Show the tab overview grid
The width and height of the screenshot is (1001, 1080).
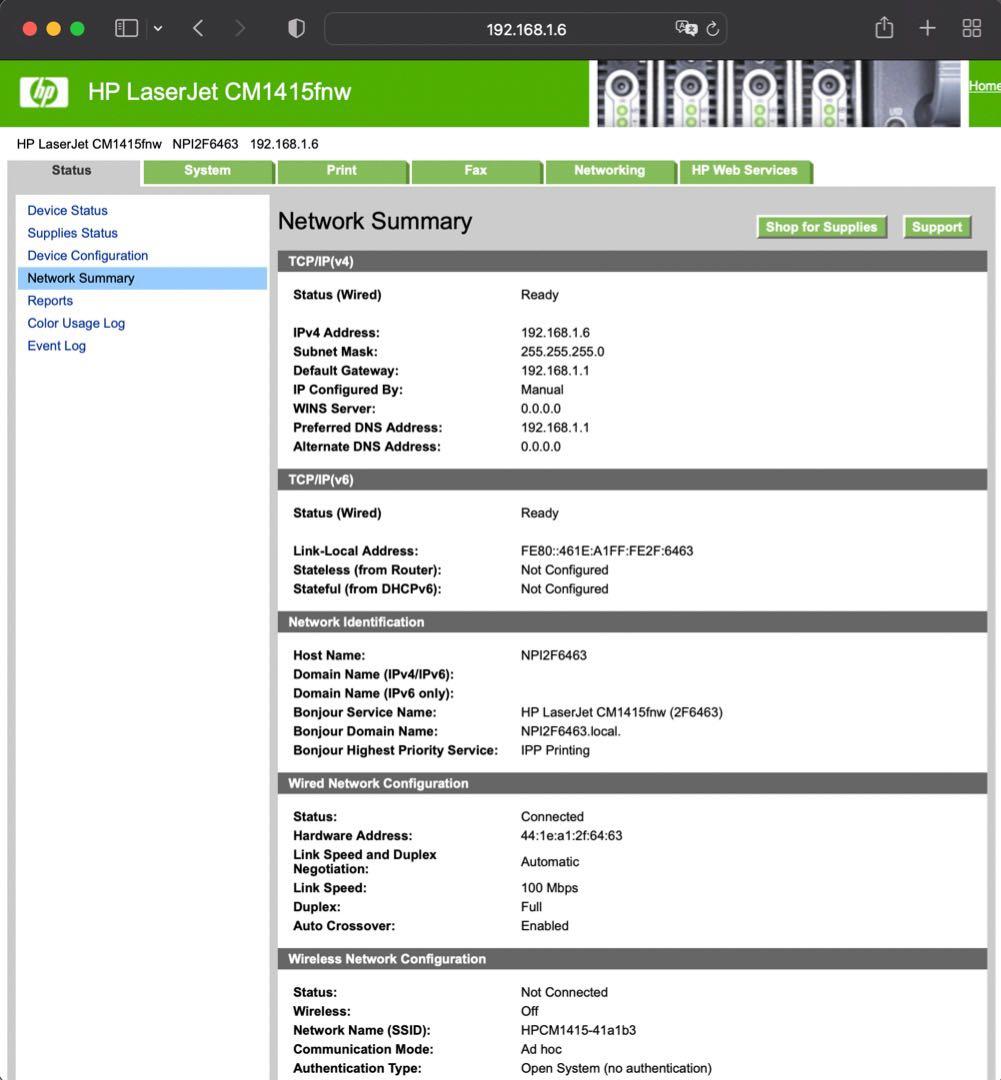[971, 28]
